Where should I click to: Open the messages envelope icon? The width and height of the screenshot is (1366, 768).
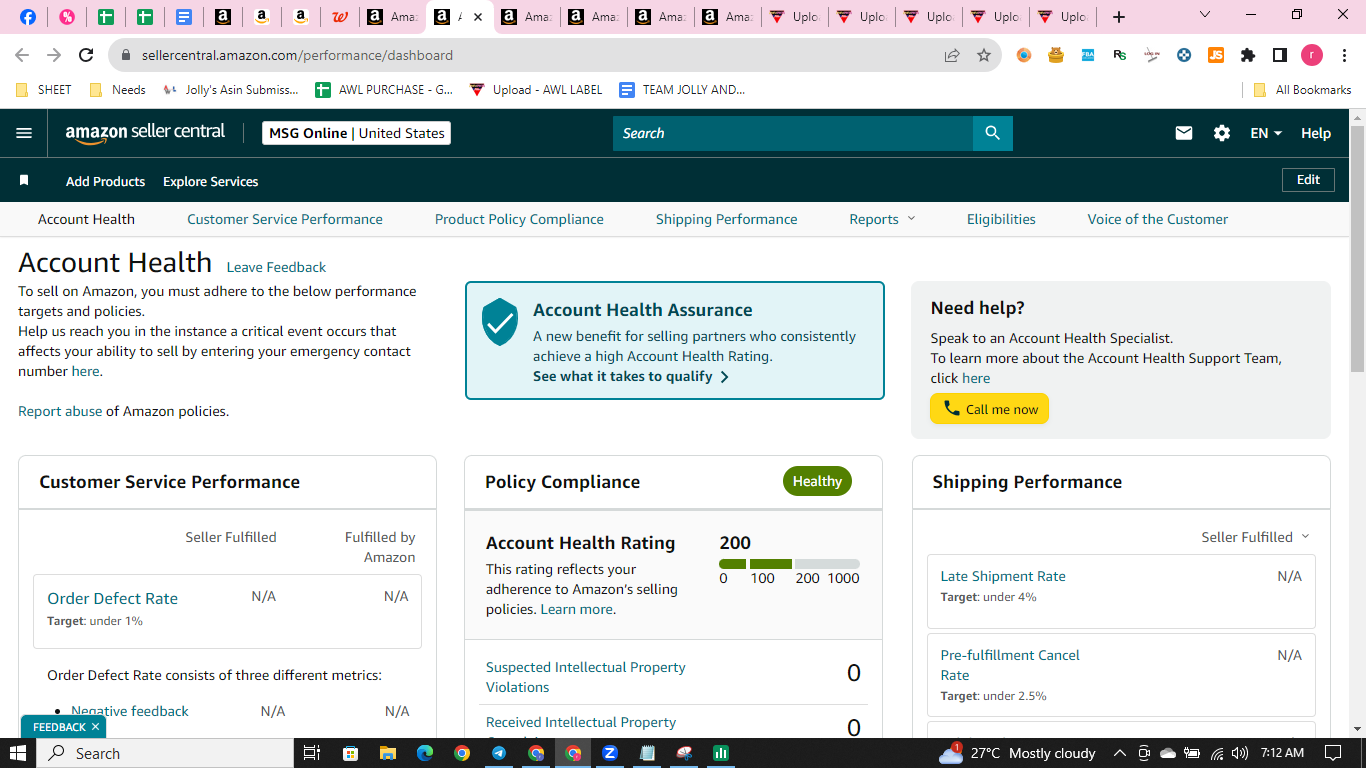point(1184,133)
